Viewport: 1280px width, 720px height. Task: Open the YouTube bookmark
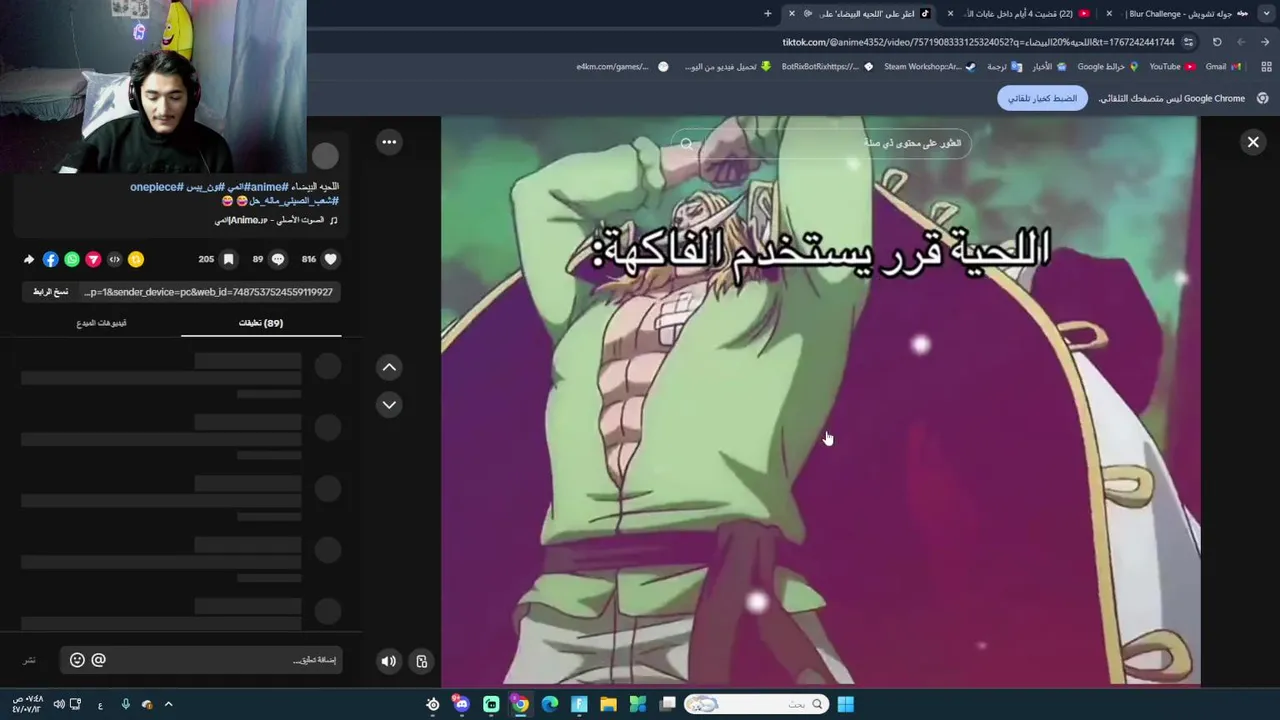[x=1171, y=67]
